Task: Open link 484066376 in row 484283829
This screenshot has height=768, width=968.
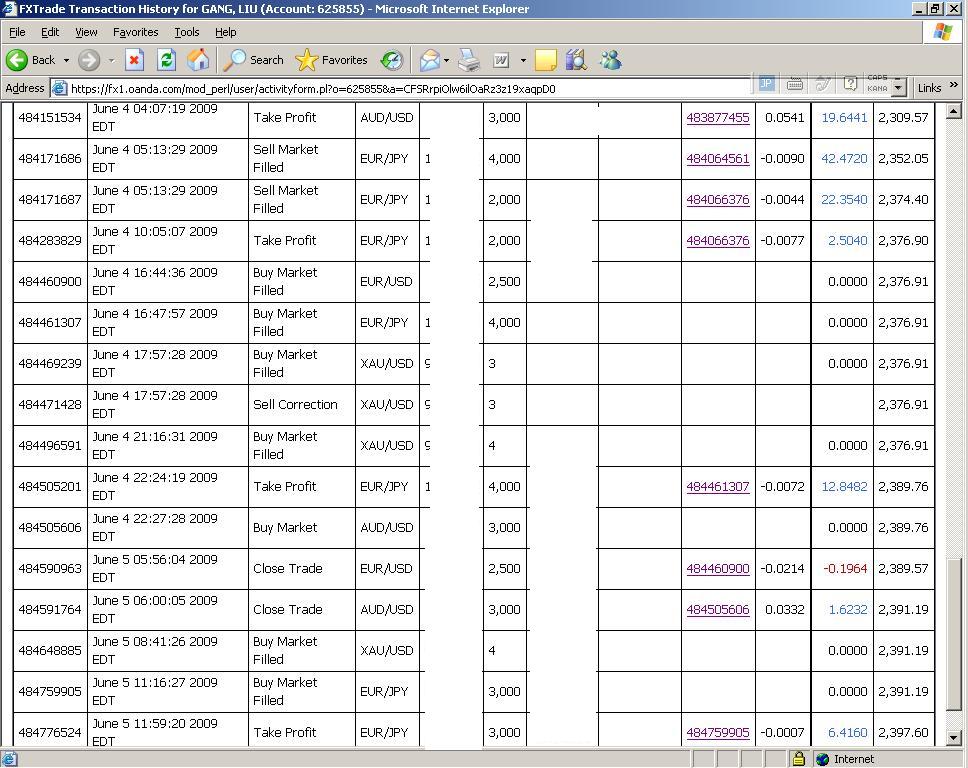Action: 718,241
